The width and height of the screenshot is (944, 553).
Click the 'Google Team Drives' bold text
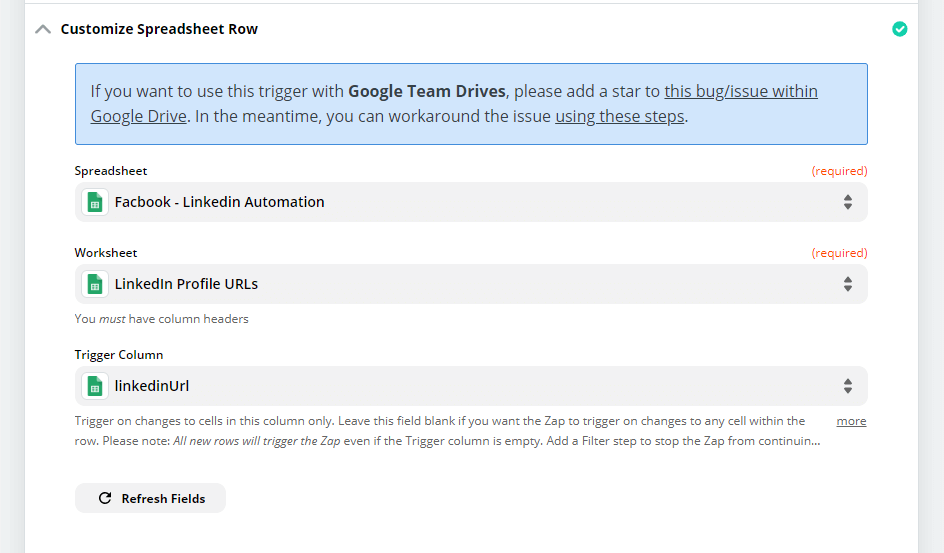click(x=427, y=91)
